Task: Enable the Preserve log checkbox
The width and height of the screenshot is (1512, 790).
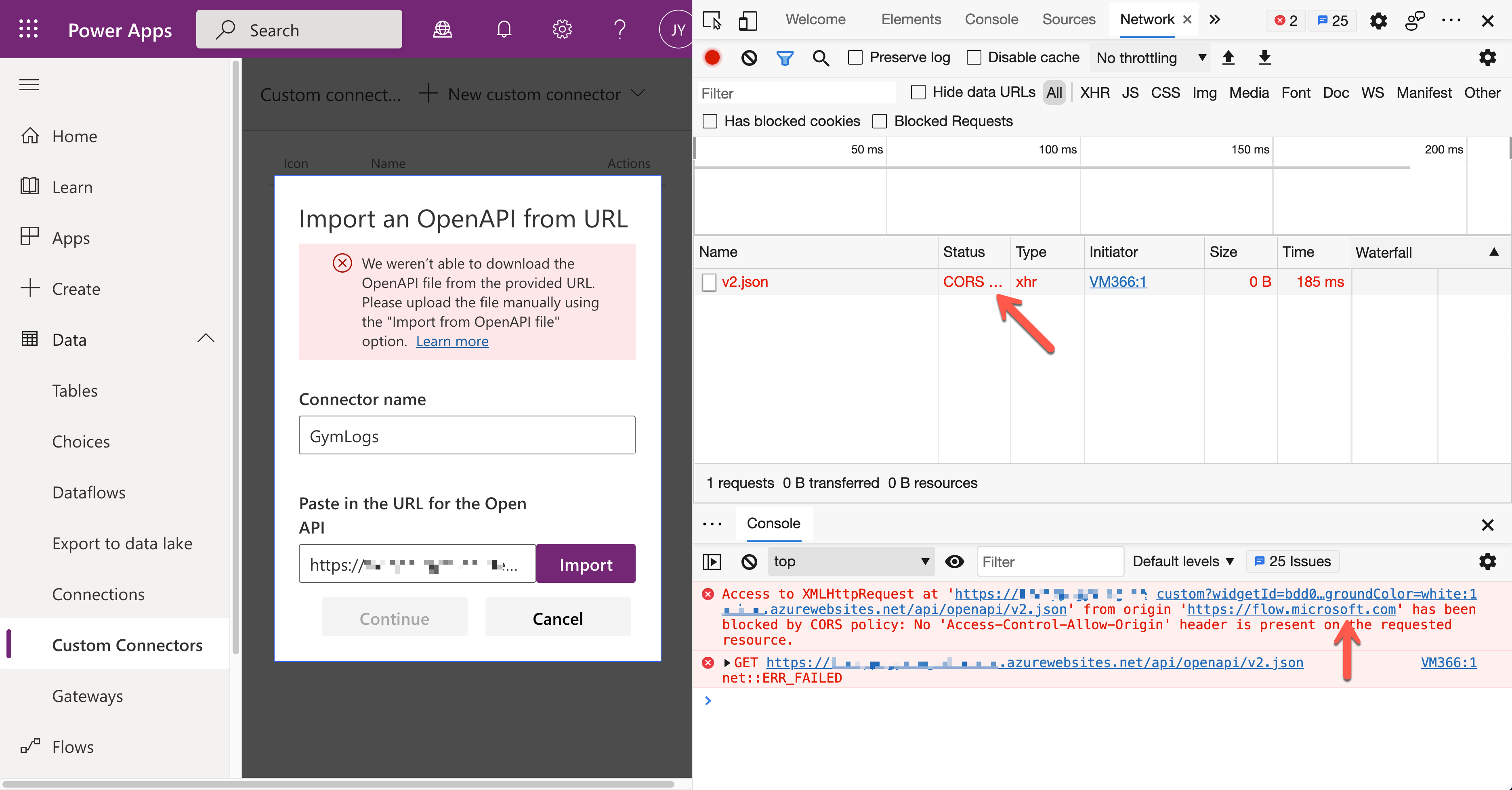Action: point(855,57)
